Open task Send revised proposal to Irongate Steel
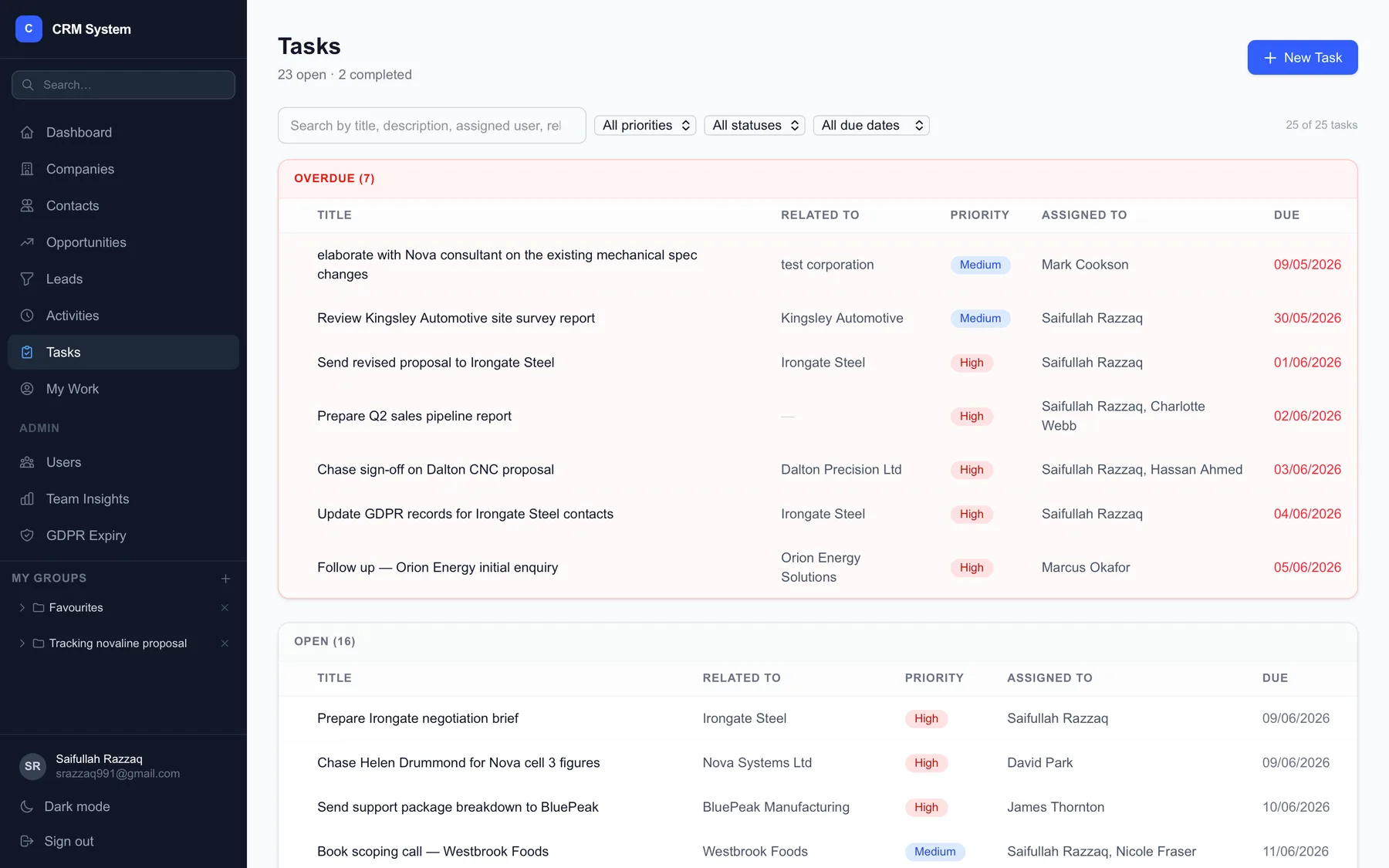This screenshot has height=868, width=1389. (x=436, y=363)
